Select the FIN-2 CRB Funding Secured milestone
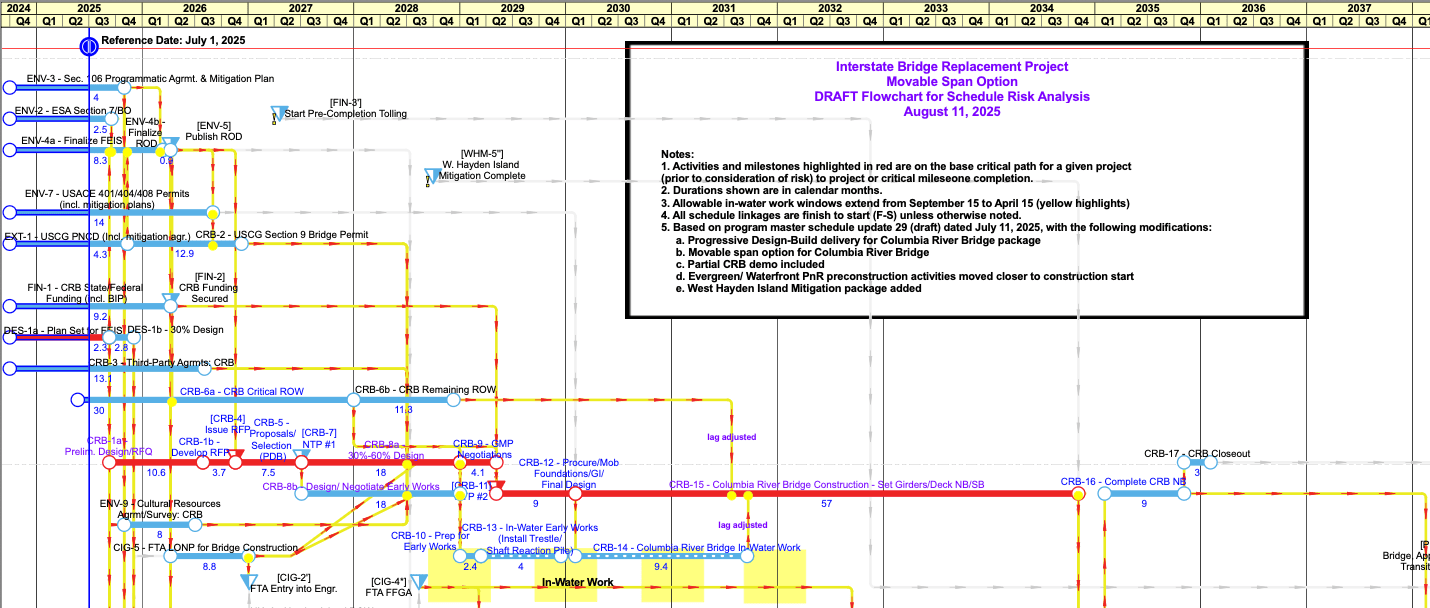 [170, 300]
